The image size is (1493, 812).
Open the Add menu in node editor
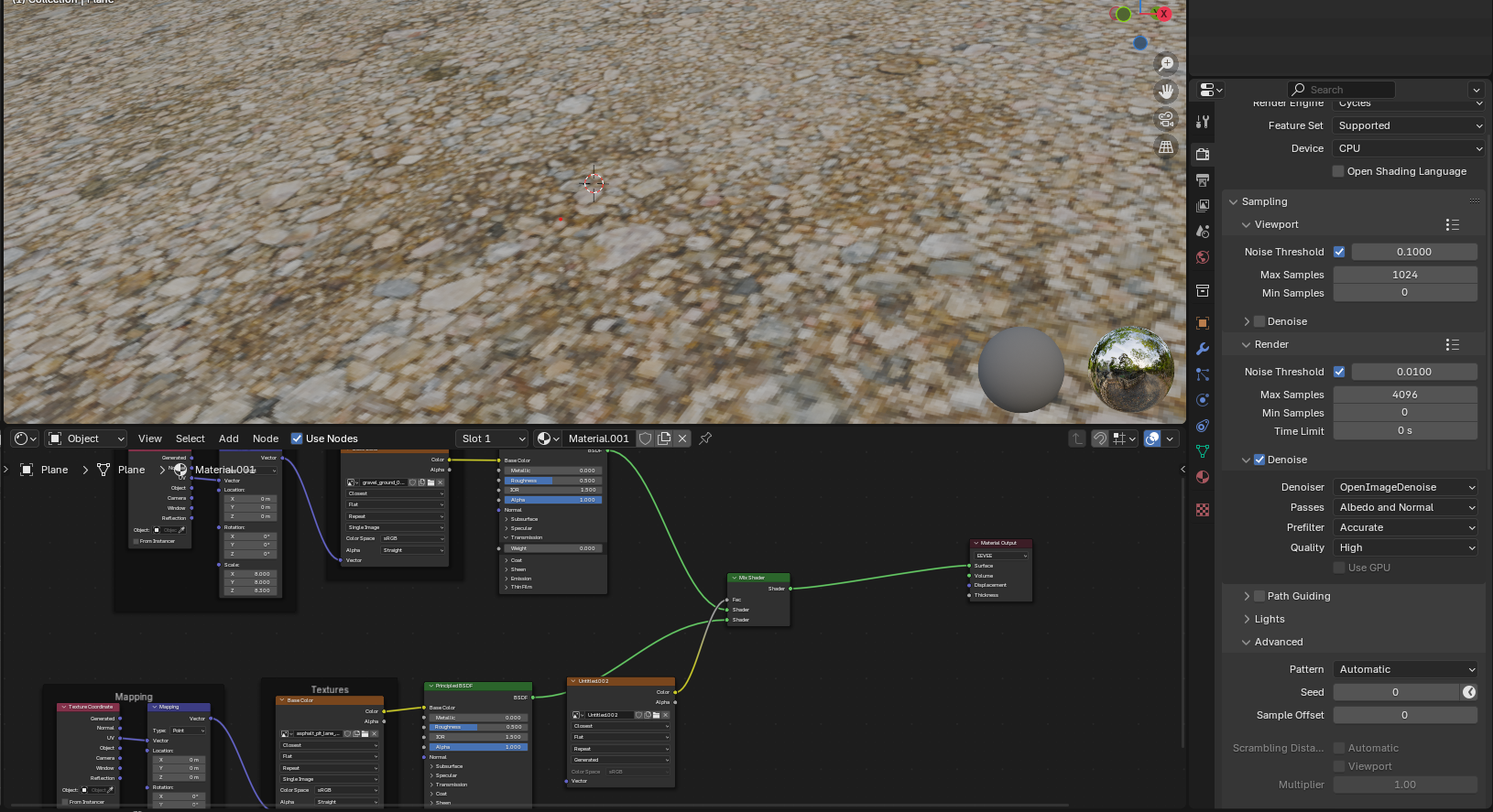tap(229, 438)
